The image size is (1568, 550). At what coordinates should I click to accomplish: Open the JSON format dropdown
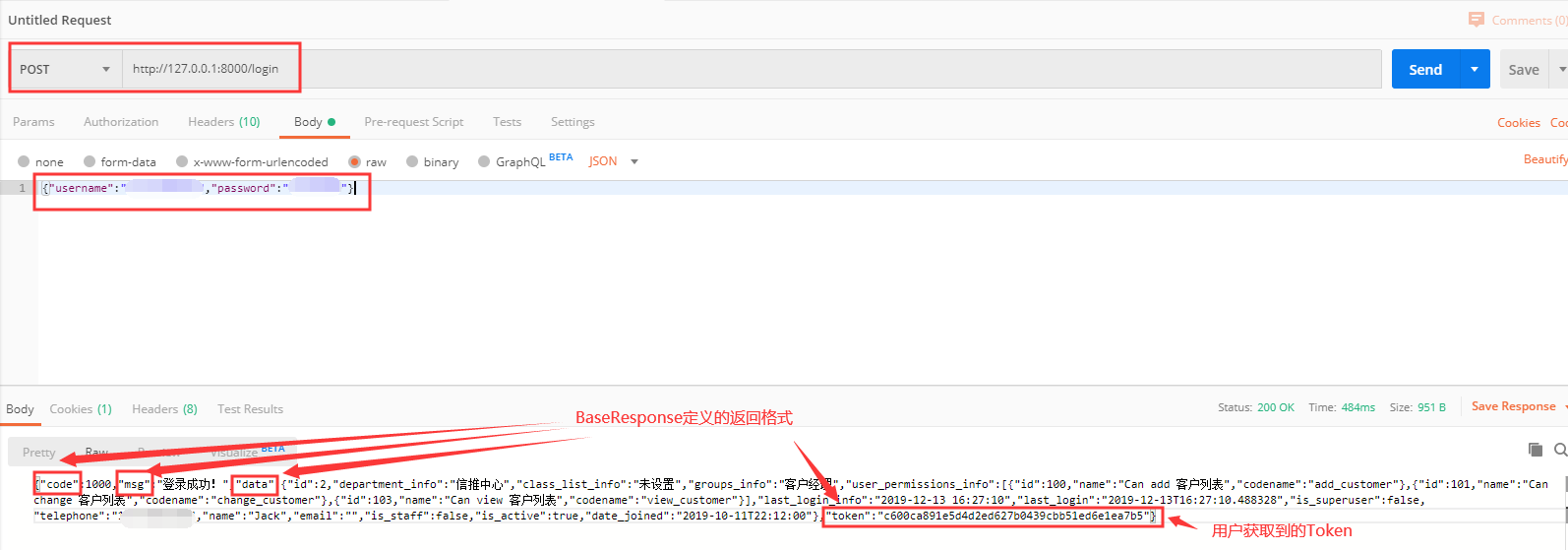click(x=614, y=161)
